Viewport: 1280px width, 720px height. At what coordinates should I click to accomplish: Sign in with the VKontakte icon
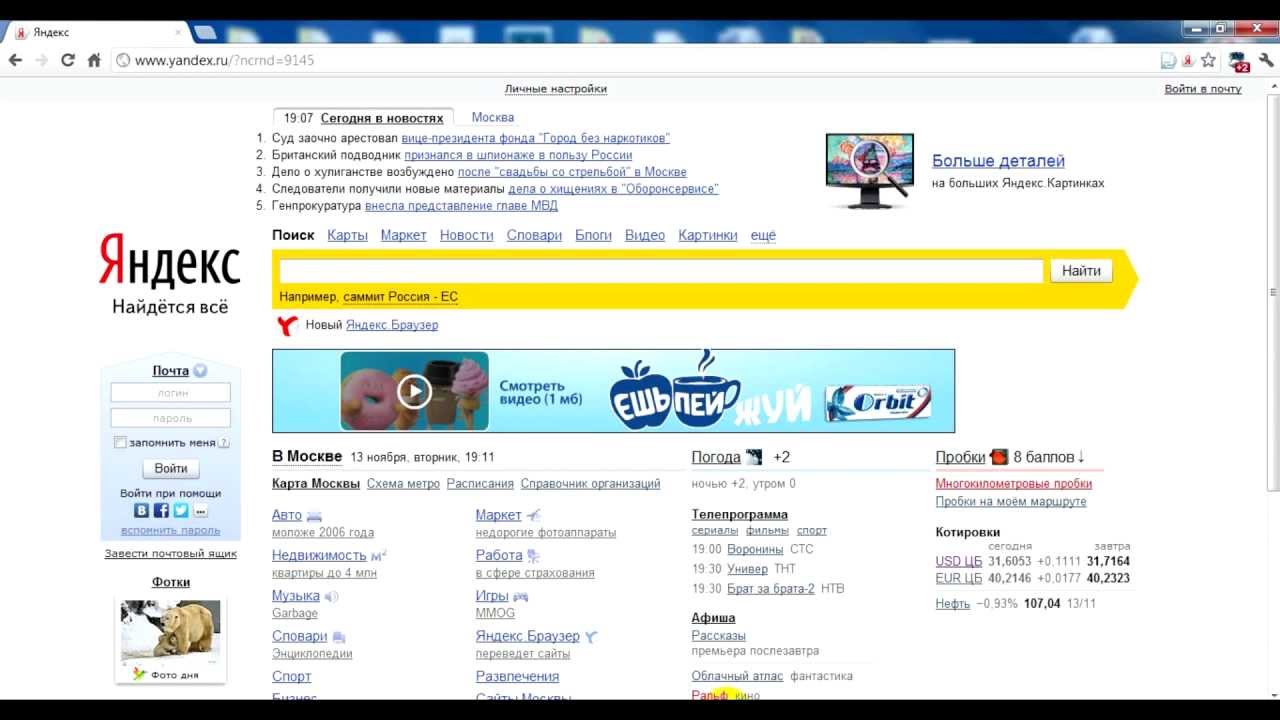click(141, 510)
